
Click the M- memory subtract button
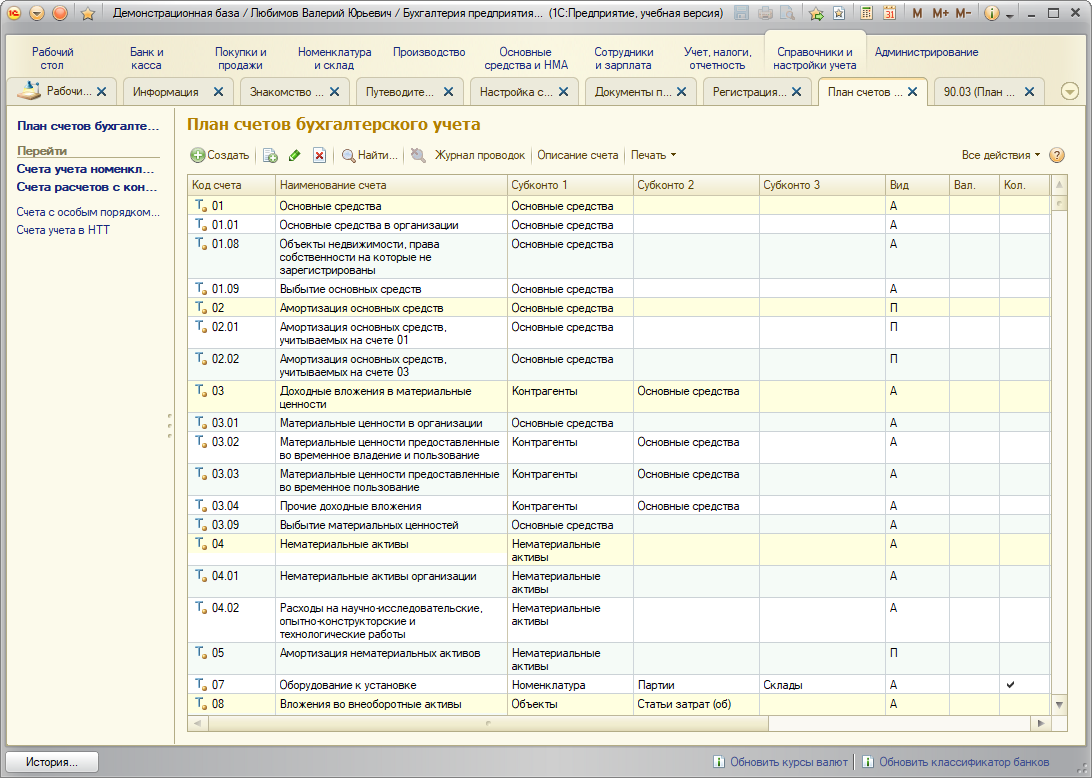(963, 13)
